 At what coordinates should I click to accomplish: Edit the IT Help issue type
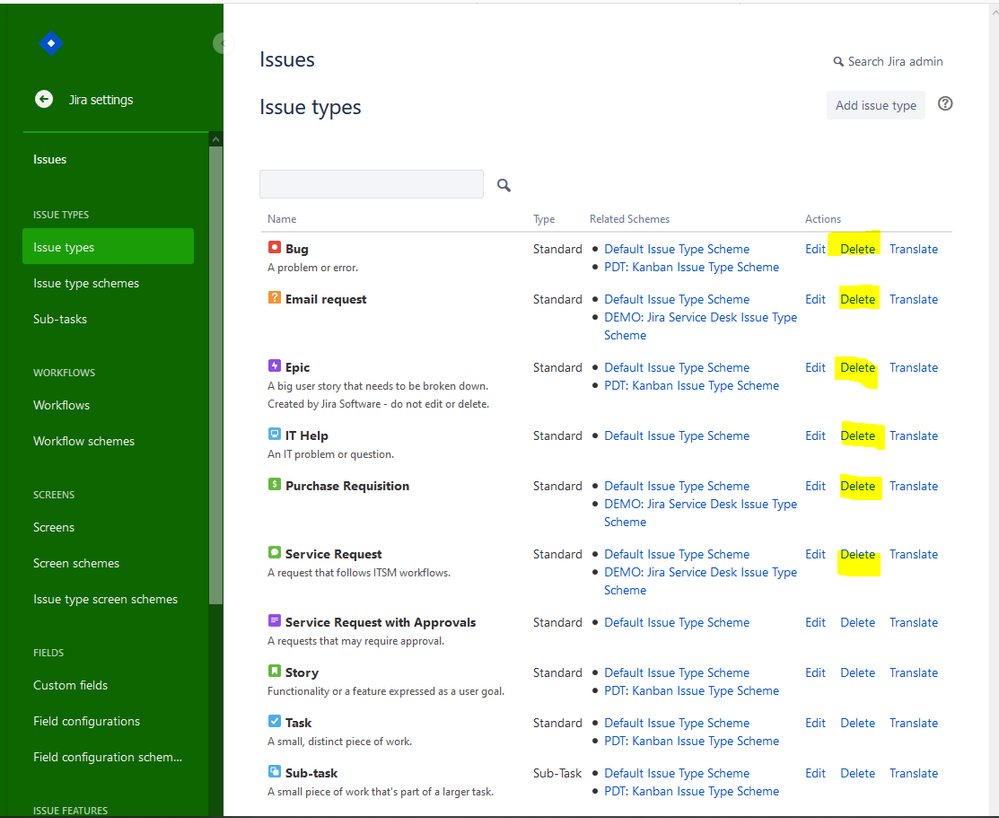(x=815, y=436)
